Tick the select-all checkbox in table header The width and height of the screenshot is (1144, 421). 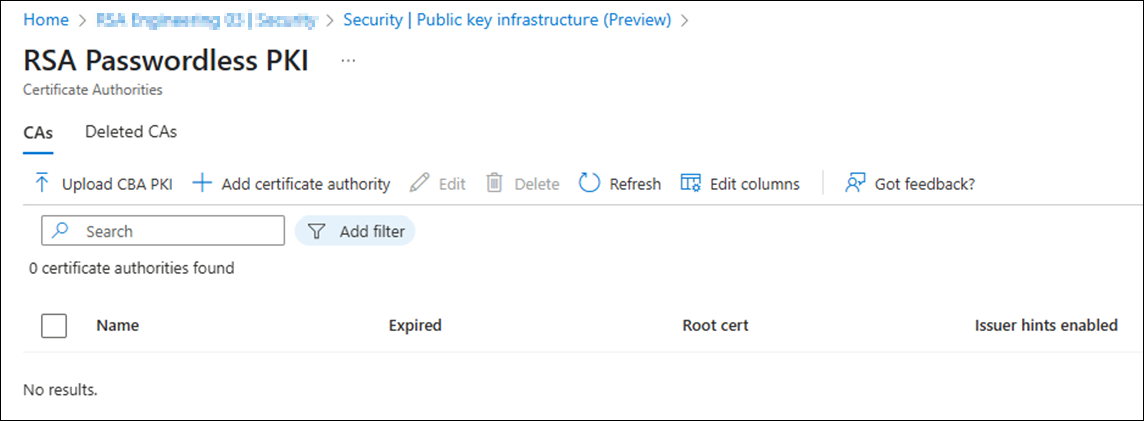click(x=54, y=325)
